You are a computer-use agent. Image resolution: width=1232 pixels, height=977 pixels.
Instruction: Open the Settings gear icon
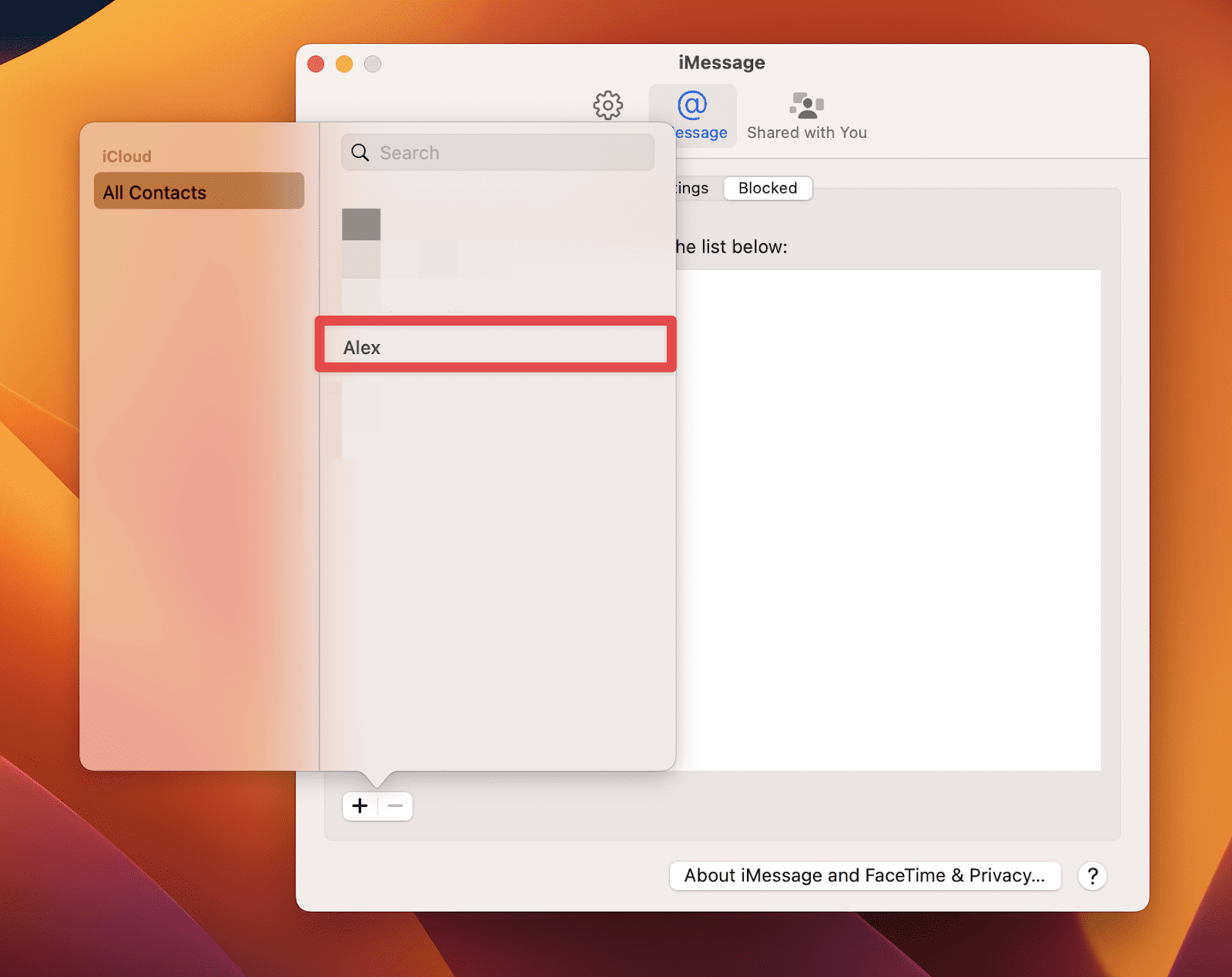click(x=608, y=106)
